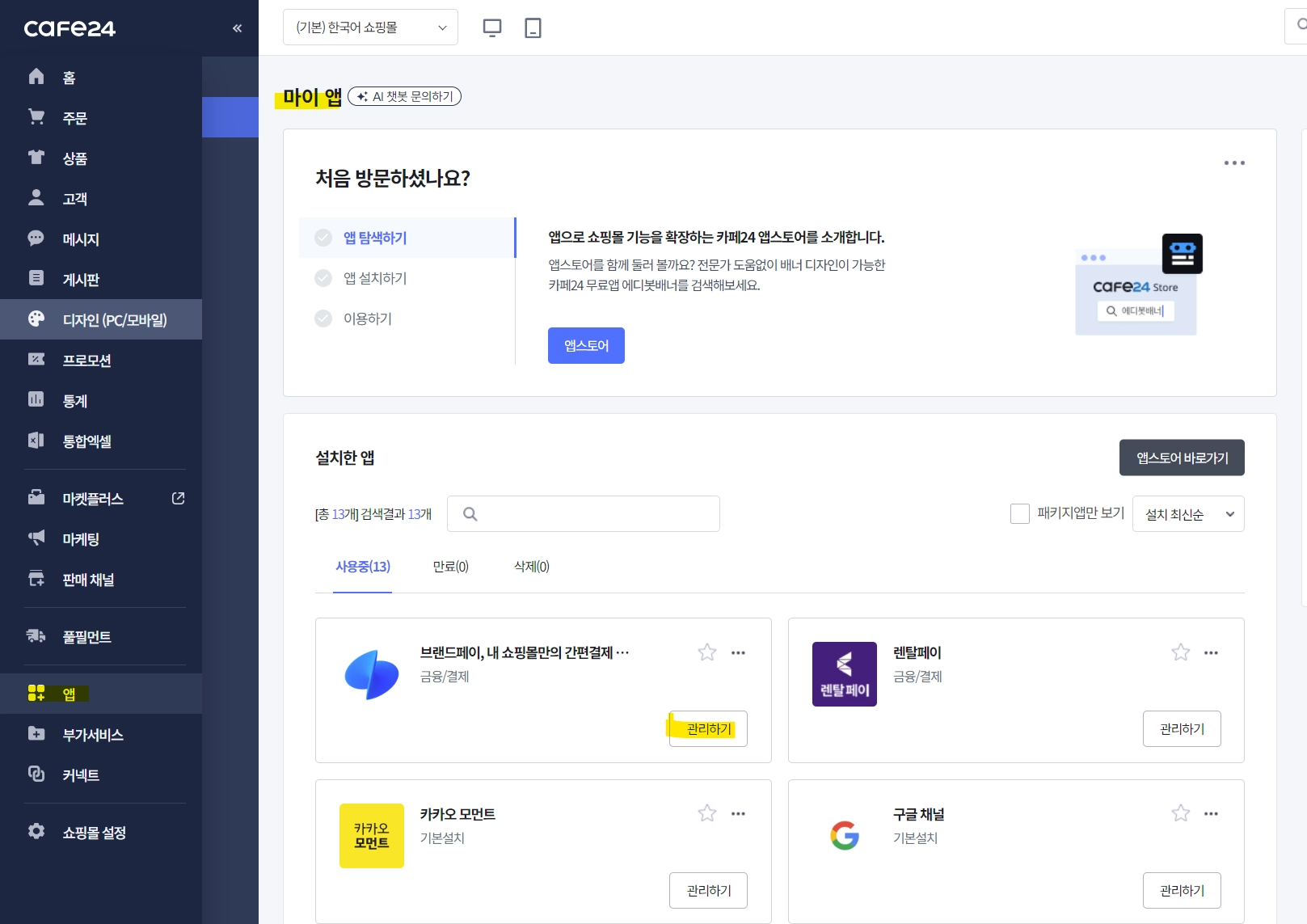Click the blue 앱스토어 button
This screenshot has width=1307, height=924.
[586, 345]
